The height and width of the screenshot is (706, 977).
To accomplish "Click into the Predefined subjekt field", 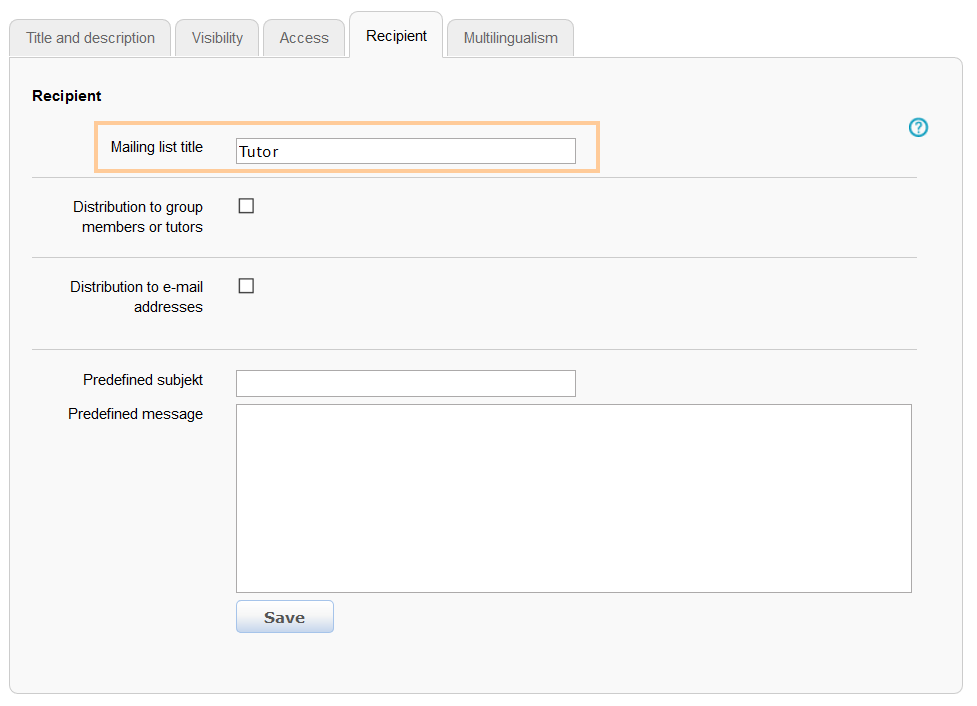I will click(405, 383).
